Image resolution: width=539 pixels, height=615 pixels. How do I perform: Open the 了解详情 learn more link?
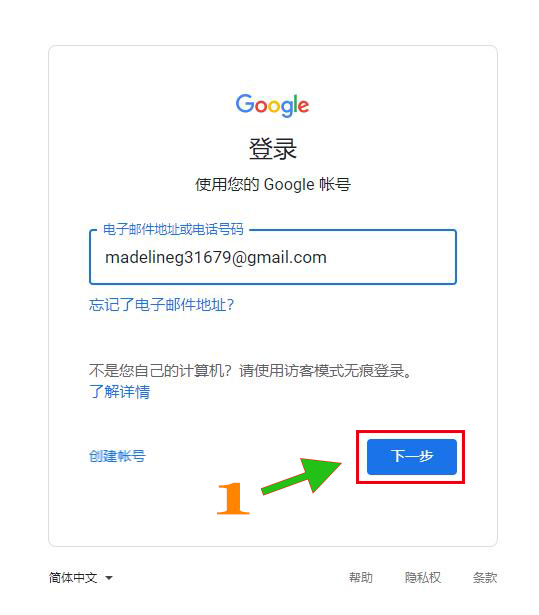point(119,391)
